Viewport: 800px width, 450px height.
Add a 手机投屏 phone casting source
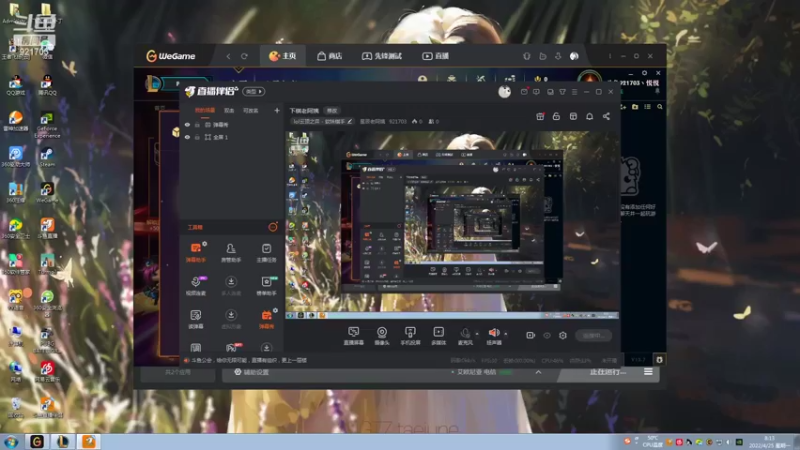[x=410, y=336]
